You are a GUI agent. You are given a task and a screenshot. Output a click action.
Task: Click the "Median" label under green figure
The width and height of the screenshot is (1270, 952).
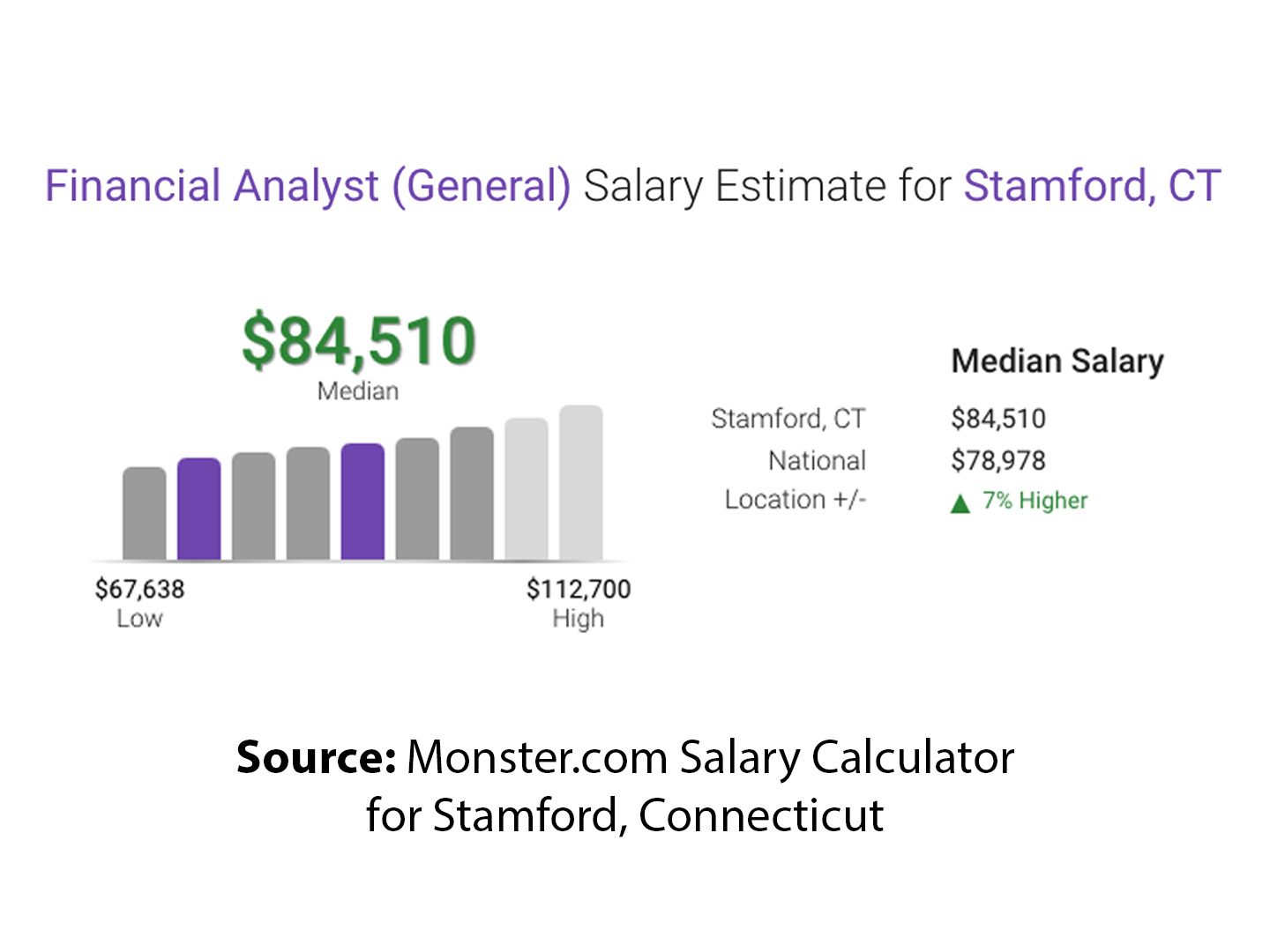[x=358, y=390]
